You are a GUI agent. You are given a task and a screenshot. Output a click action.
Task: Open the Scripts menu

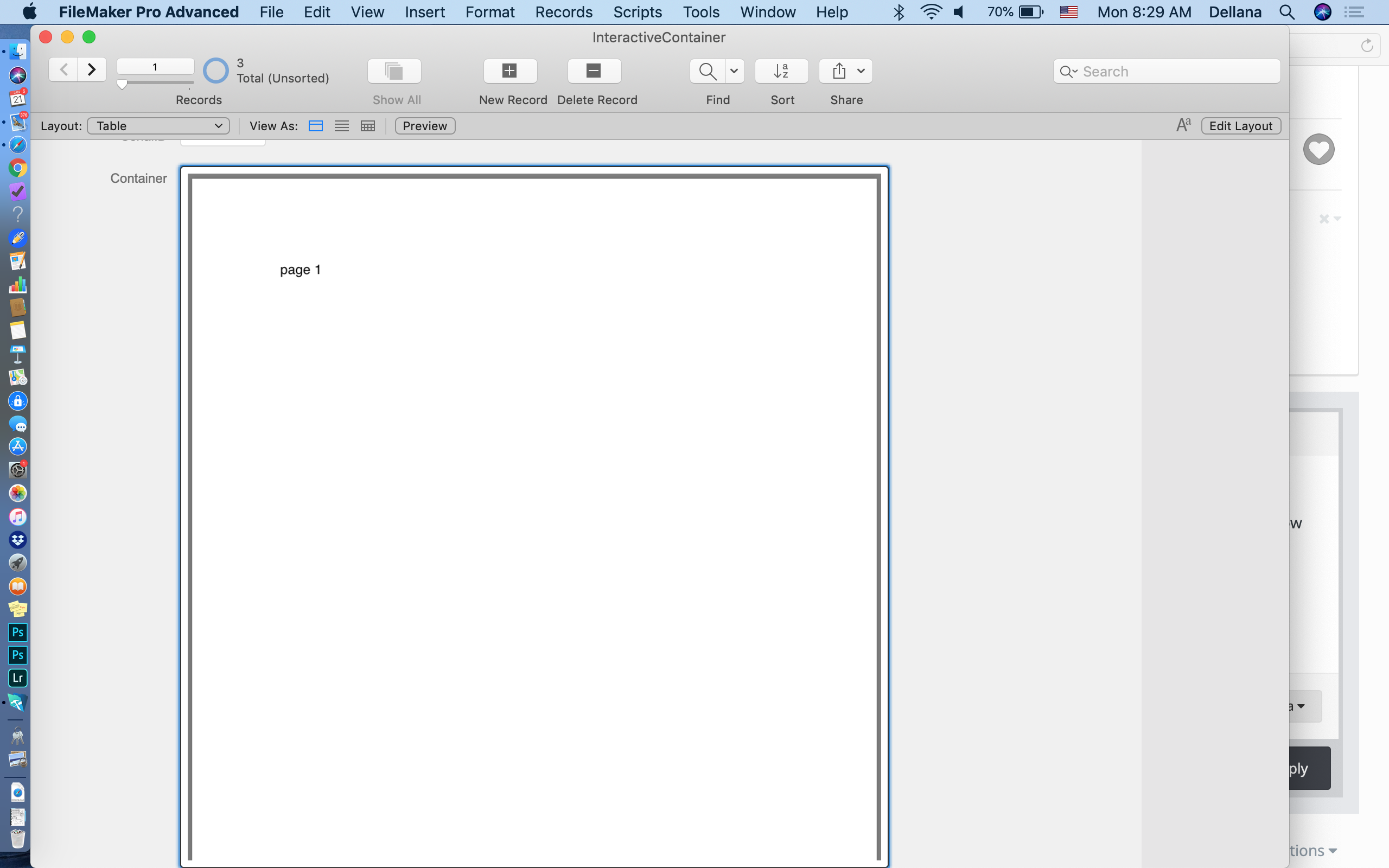(x=637, y=12)
